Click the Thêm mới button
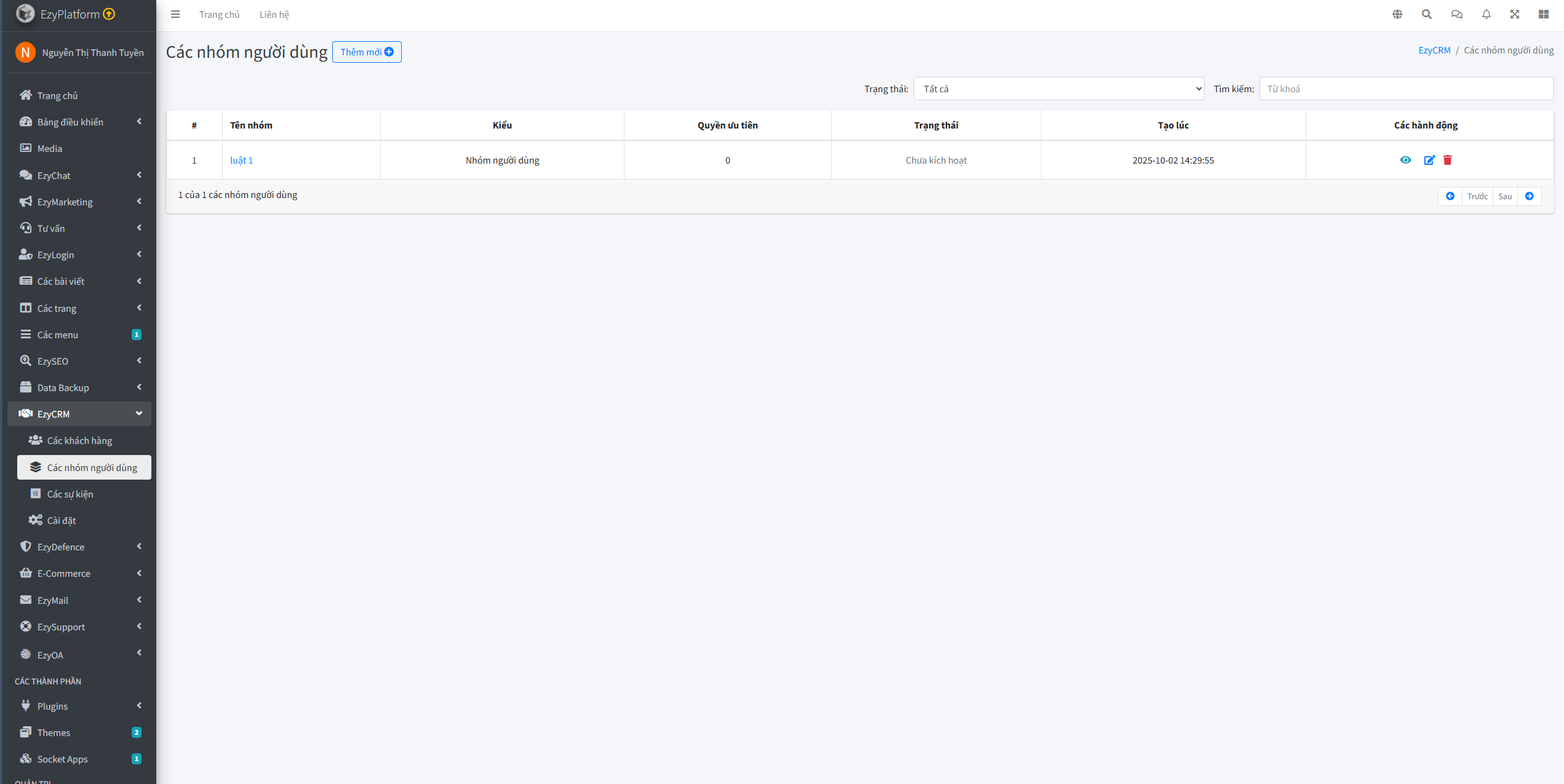Image resolution: width=1564 pixels, height=784 pixels. 367,52
